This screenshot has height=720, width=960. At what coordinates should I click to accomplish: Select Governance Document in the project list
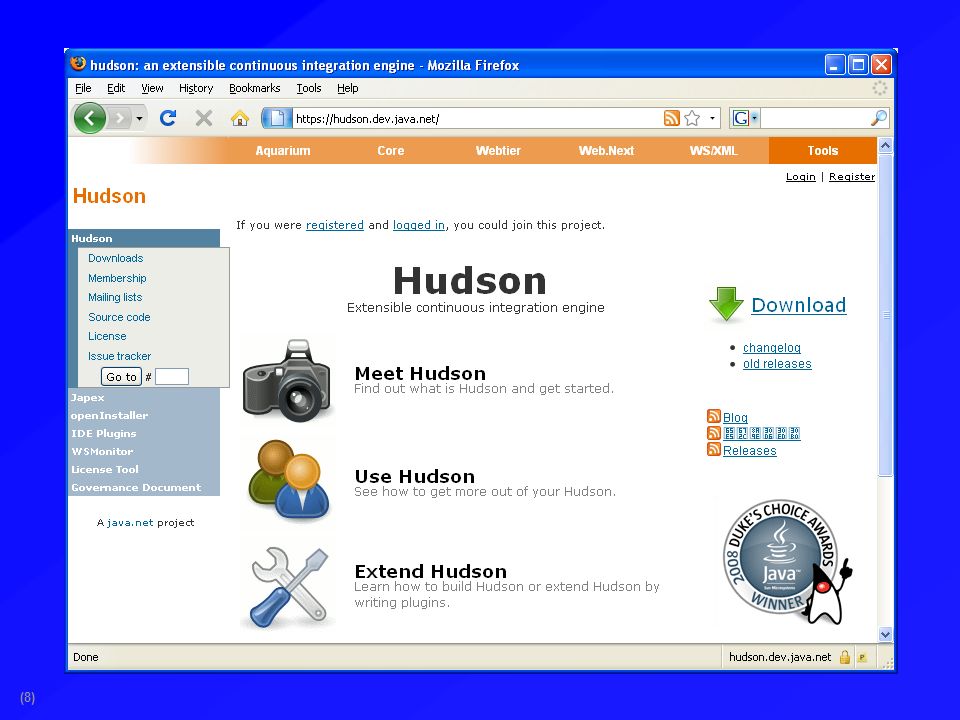point(136,488)
